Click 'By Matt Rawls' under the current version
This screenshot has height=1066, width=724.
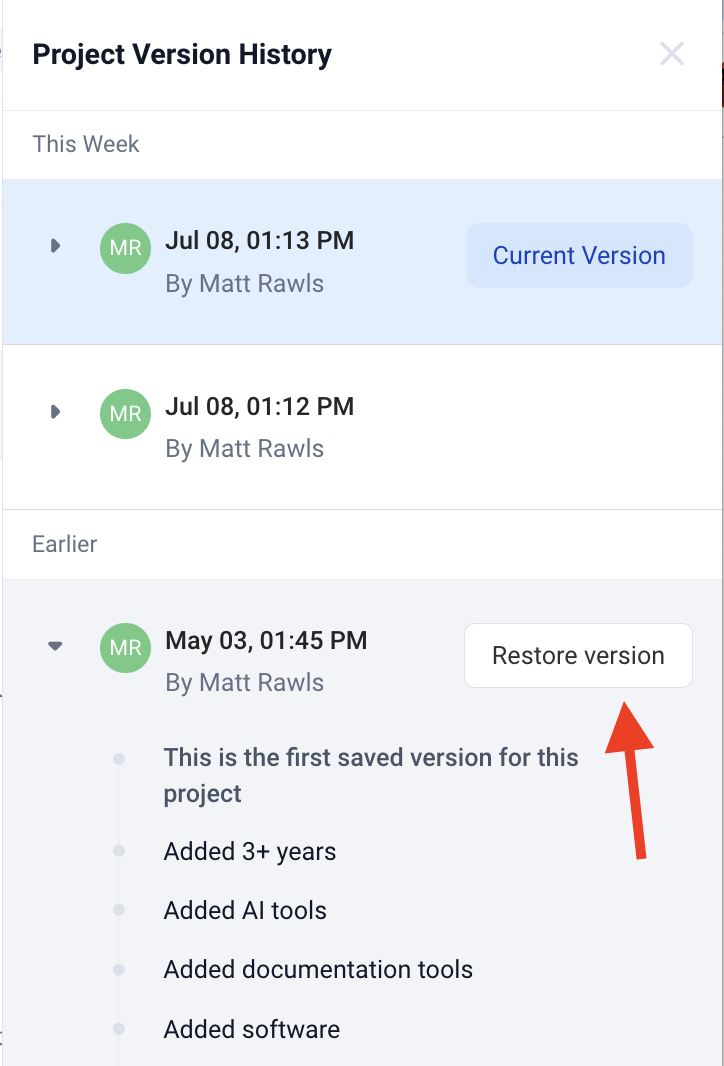click(x=244, y=283)
